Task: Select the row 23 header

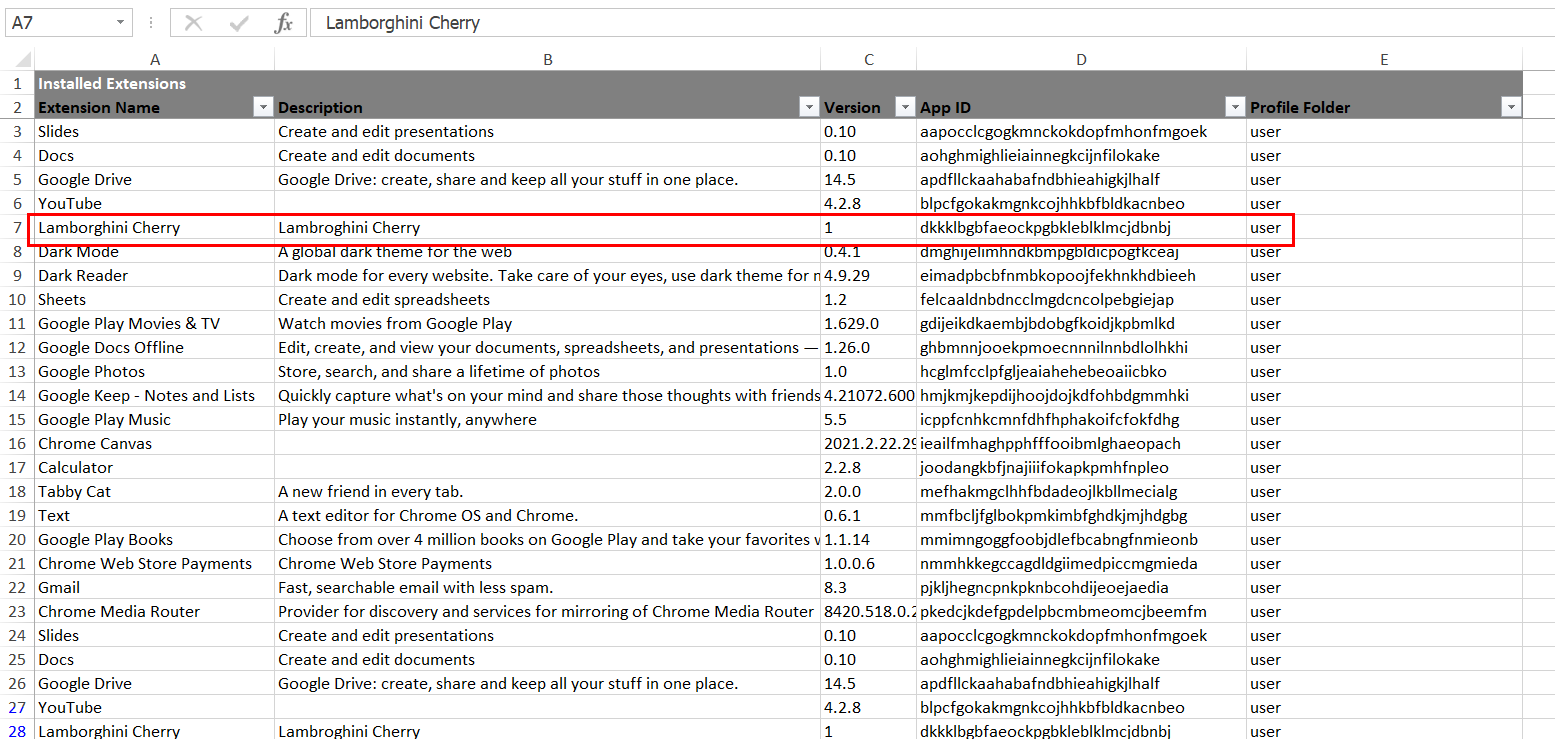Action: click(17, 611)
